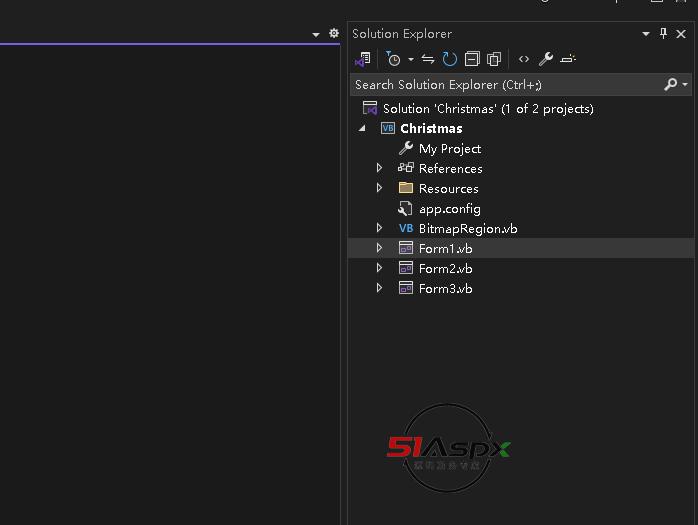The height and width of the screenshot is (525, 698).
Task: Open the Pending Changes Filter clock icon
Action: click(393, 59)
